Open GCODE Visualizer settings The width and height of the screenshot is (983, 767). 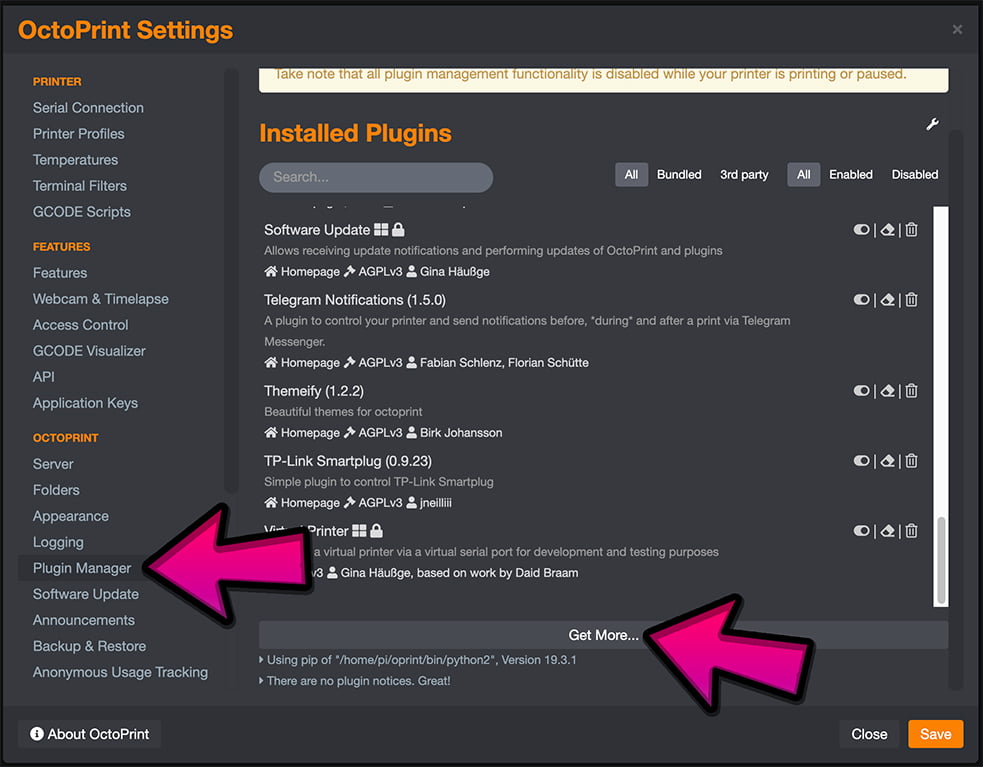tap(89, 351)
